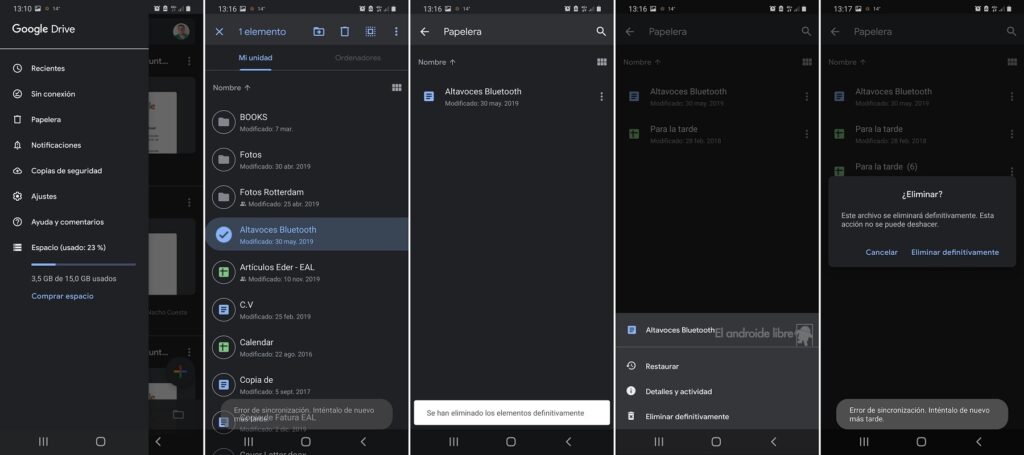The height and width of the screenshot is (455, 1024).
Task: Tap Android home button under ¿Eliminar? dialog screen
Action: 921,441
